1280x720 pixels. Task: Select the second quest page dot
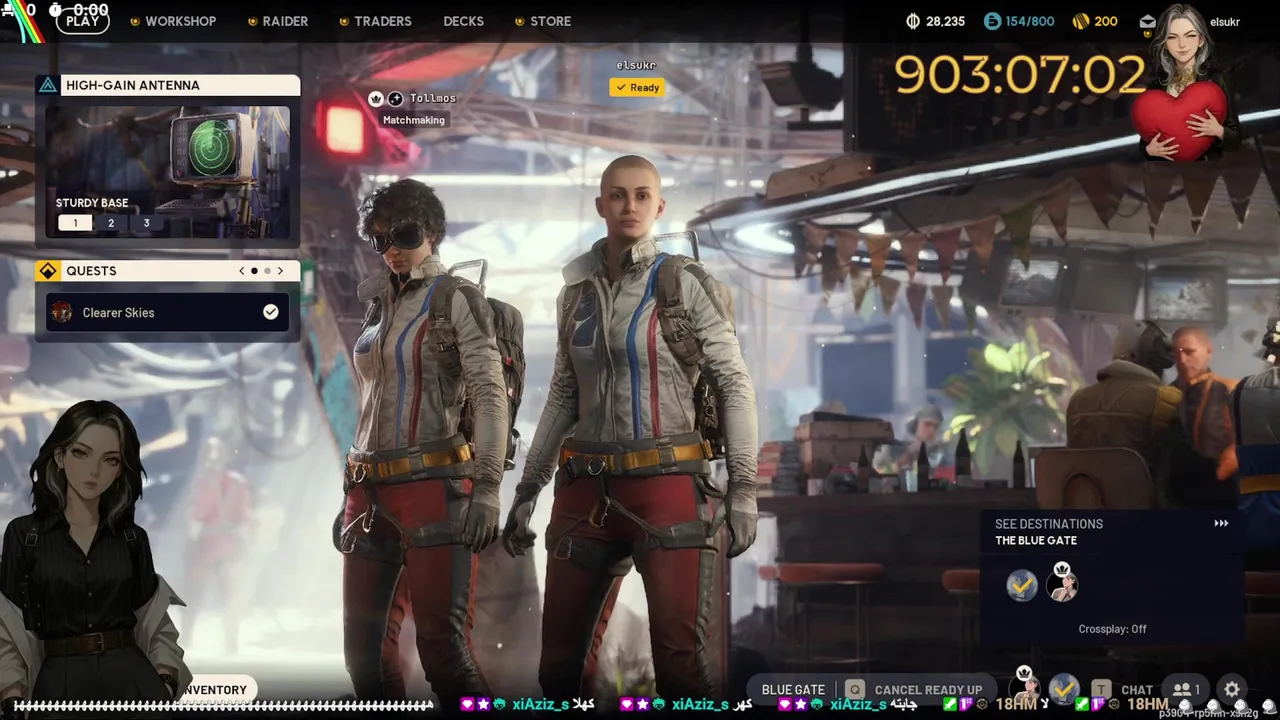267,271
